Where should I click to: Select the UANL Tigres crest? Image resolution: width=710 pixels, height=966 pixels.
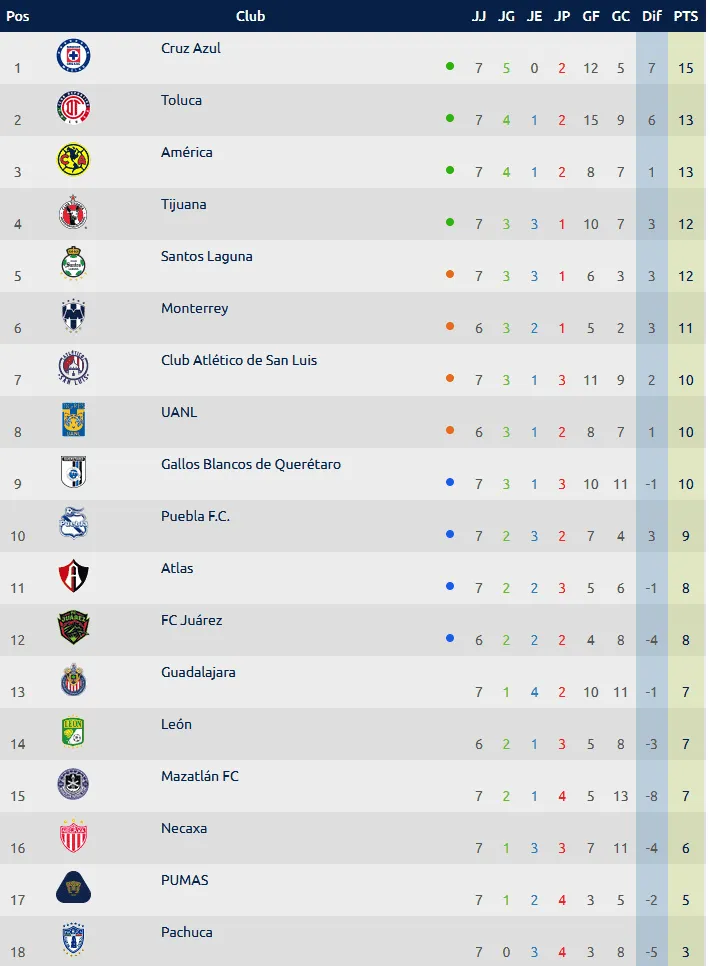coord(73,420)
